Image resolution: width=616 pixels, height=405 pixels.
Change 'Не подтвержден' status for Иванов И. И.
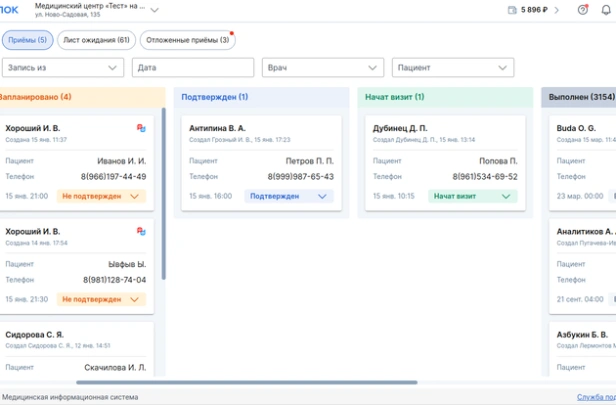tap(101, 197)
